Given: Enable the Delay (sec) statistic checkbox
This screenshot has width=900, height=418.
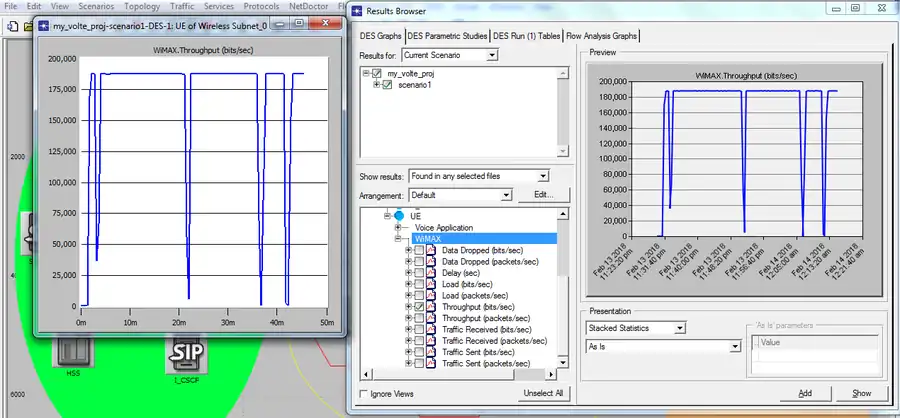Looking at the screenshot, I should click(419, 273).
